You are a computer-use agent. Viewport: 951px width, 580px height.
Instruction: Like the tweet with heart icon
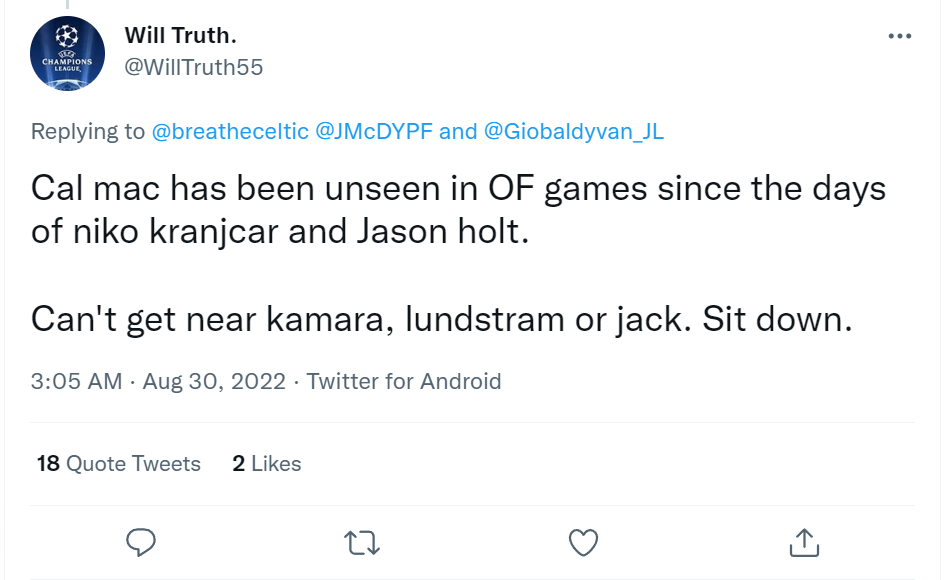(x=583, y=542)
